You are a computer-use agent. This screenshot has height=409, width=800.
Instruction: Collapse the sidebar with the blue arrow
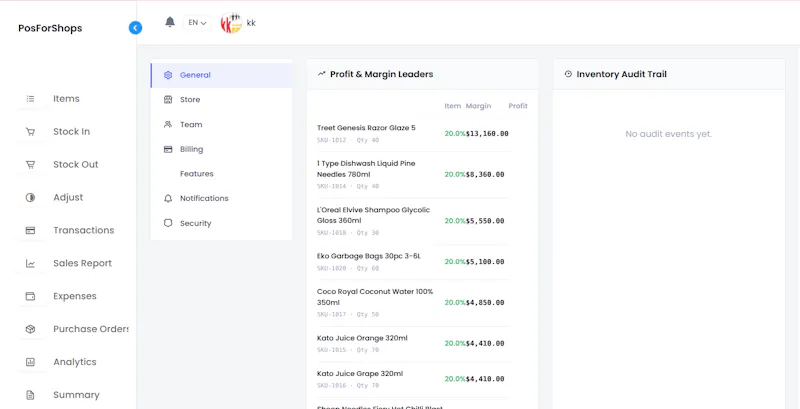click(x=135, y=28)
